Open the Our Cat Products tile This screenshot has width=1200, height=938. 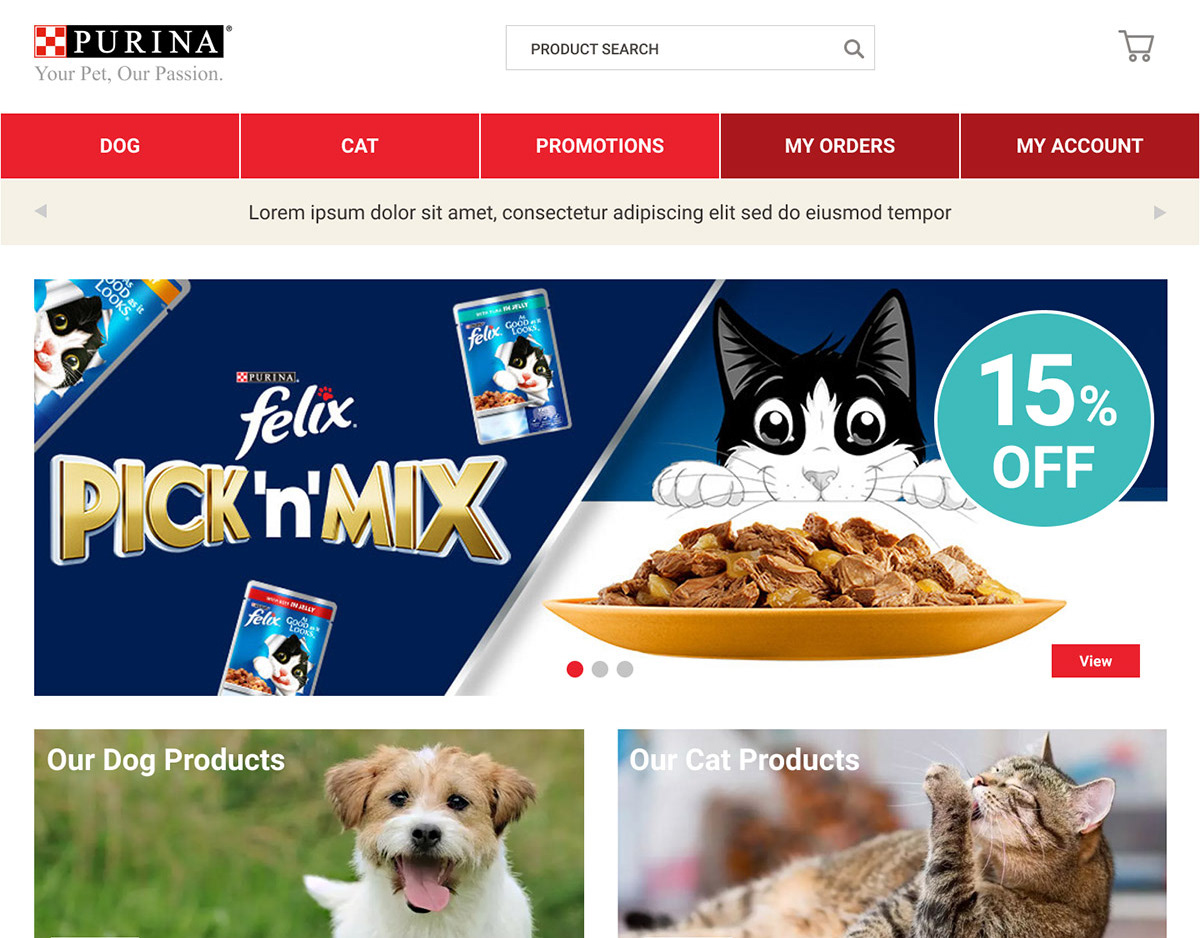(x=892, y=833)
